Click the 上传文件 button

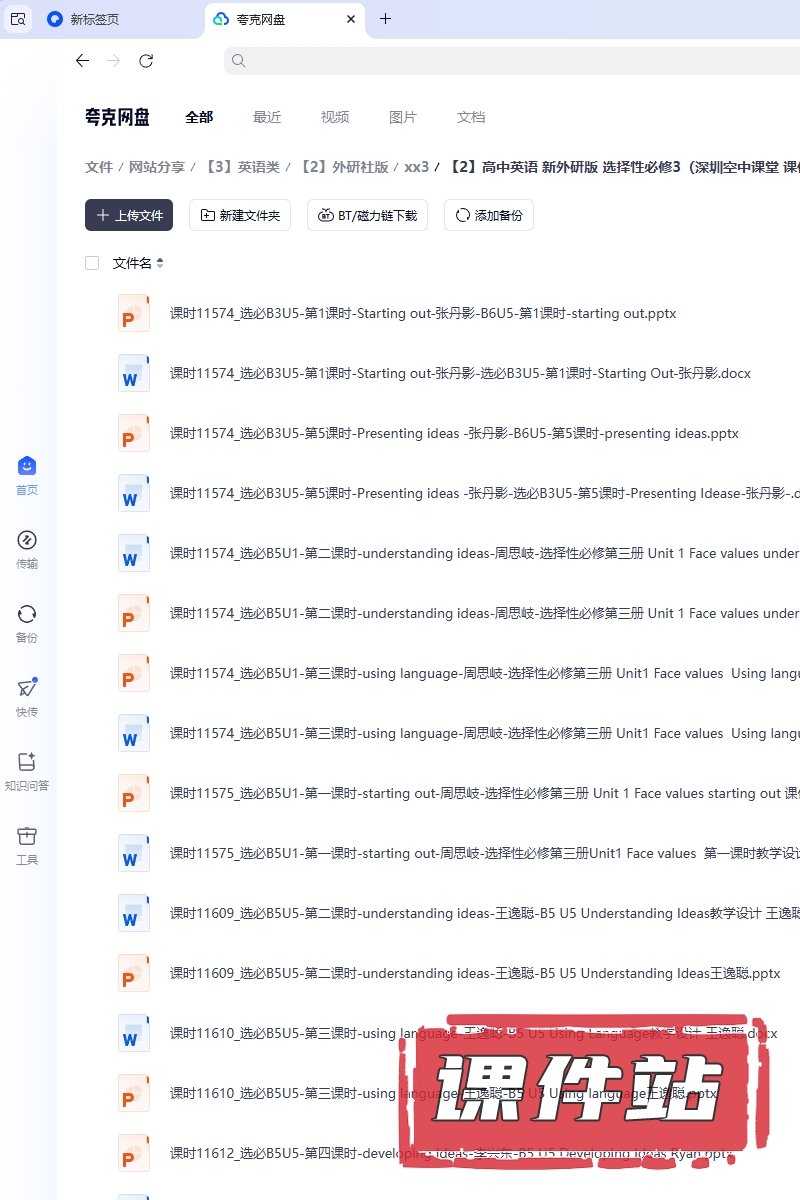(x=129, y=215)
